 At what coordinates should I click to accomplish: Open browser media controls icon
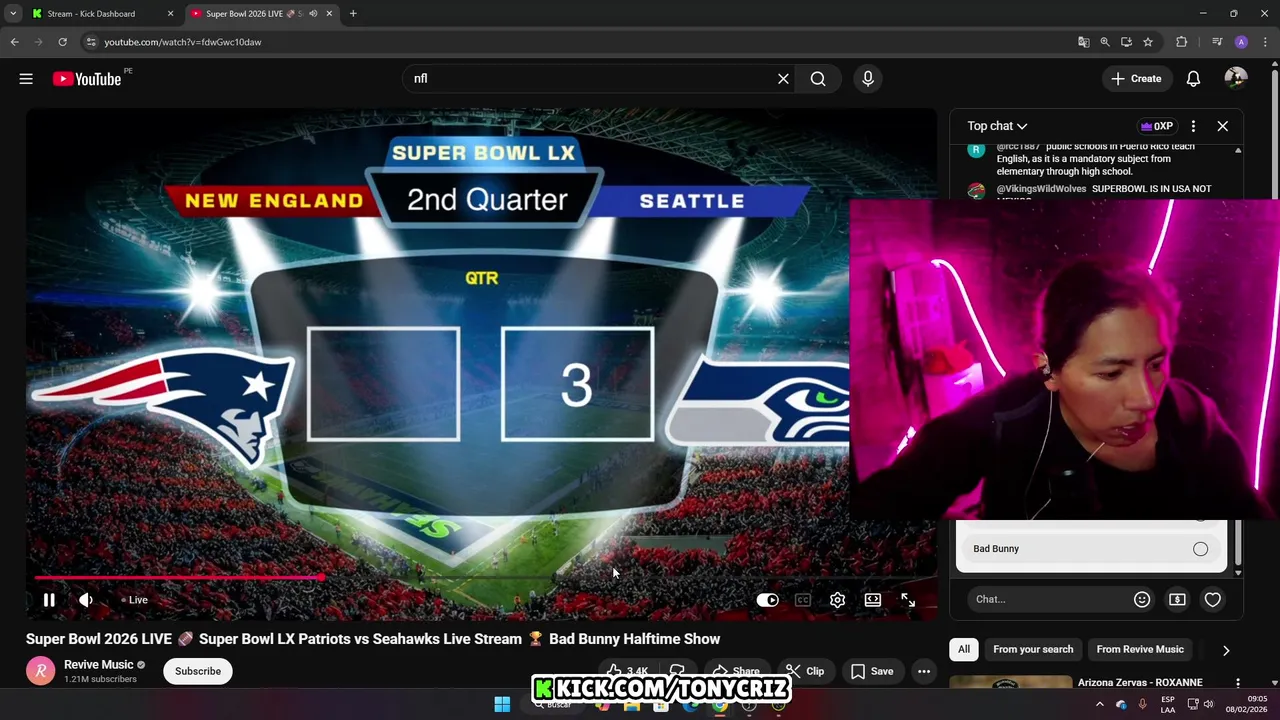click(x=1216, y=42)
